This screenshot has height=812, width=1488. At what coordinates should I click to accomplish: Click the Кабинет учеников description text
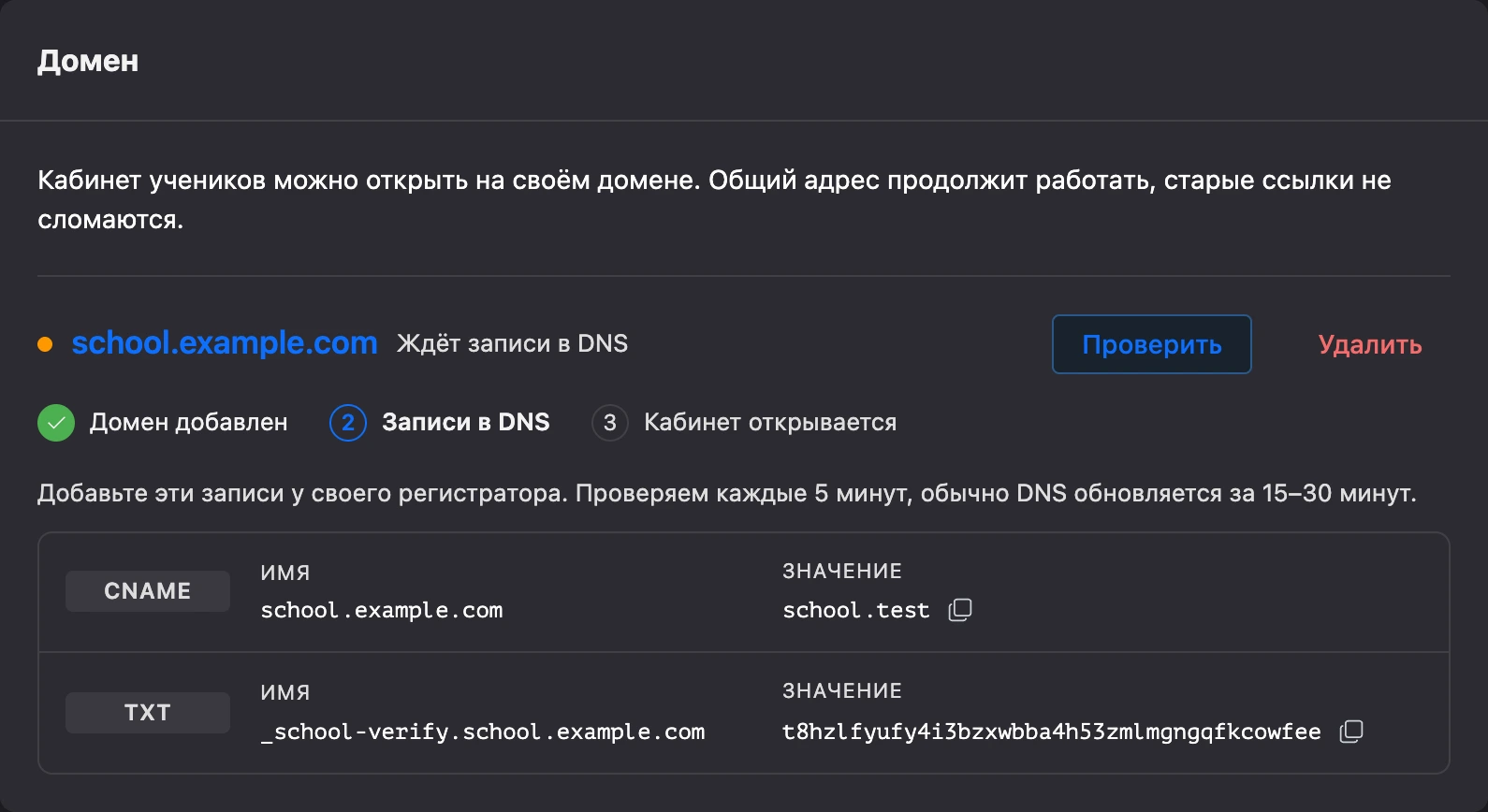[715, 199]
